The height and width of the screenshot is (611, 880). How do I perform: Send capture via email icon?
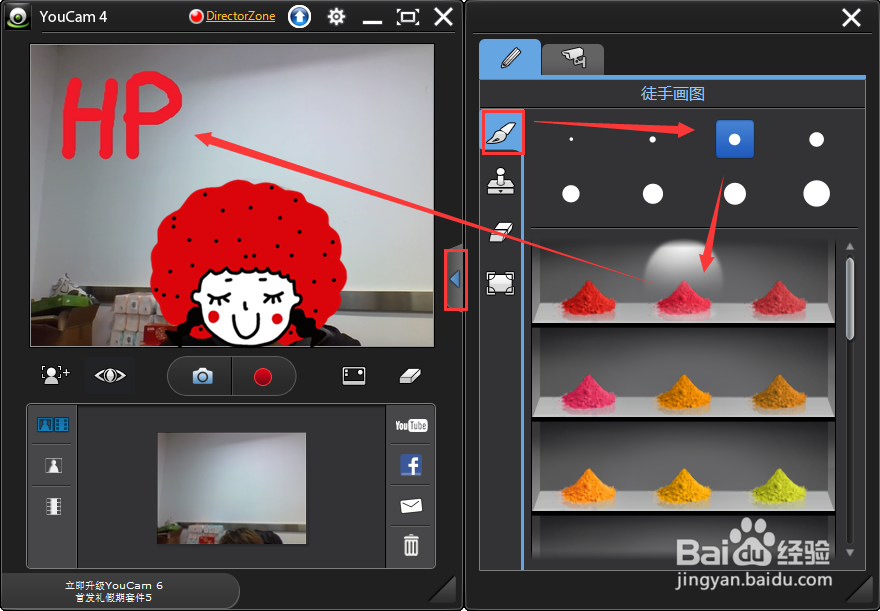point(410,506)
